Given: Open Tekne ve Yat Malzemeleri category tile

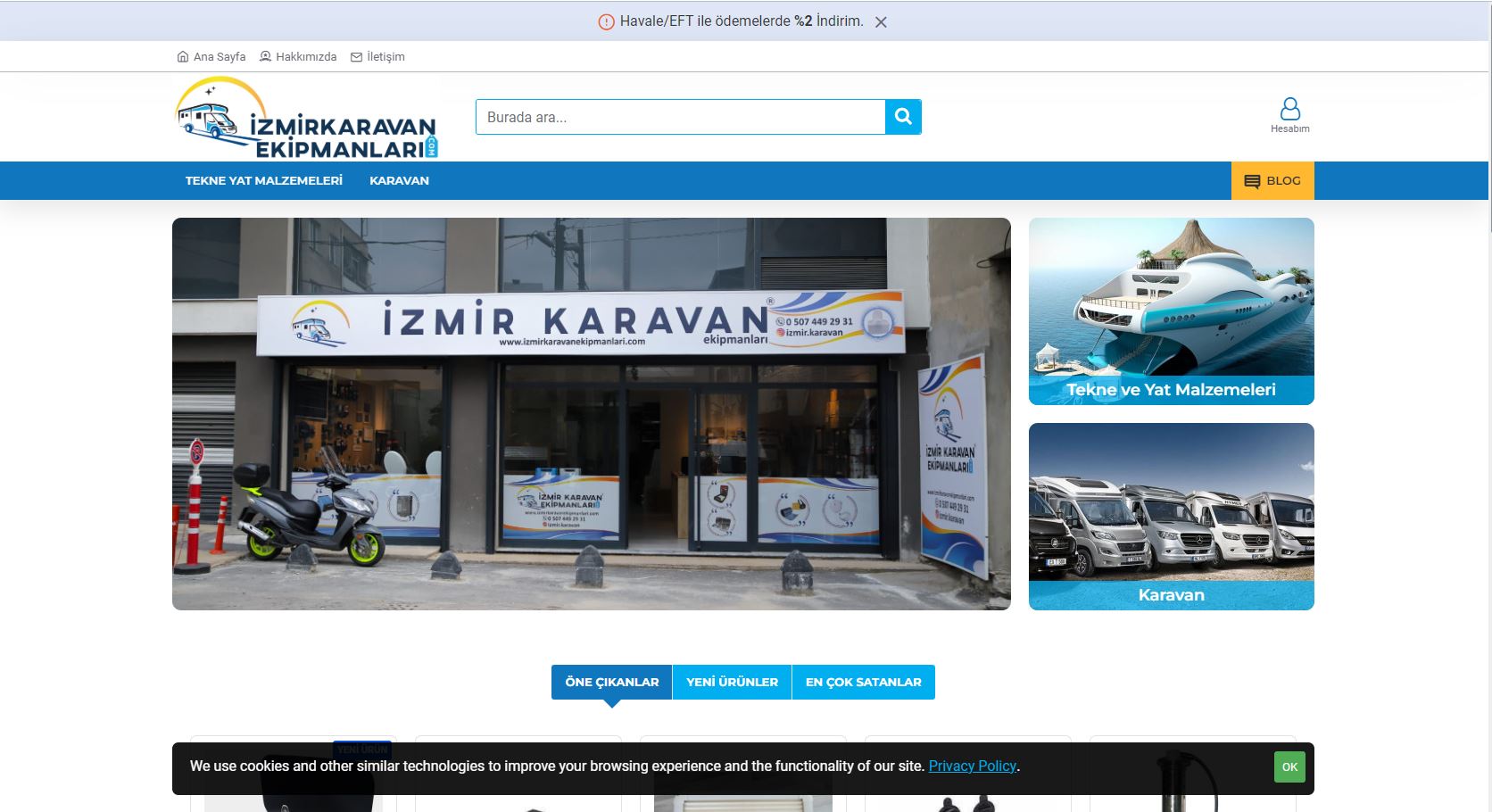Looking at the screenshot, I should tap(1172, 311).
